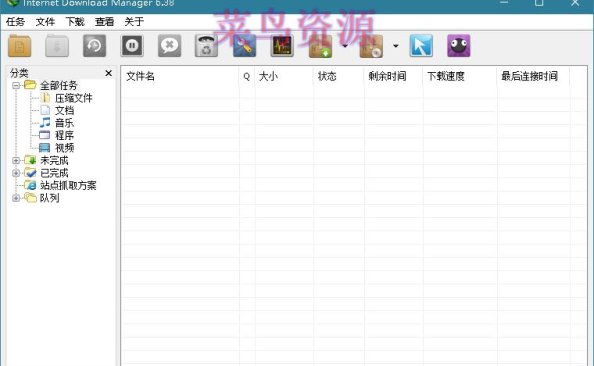The image size is (594, 366).
Task: Close the 分类 categories panel
Action: point(108,73)
